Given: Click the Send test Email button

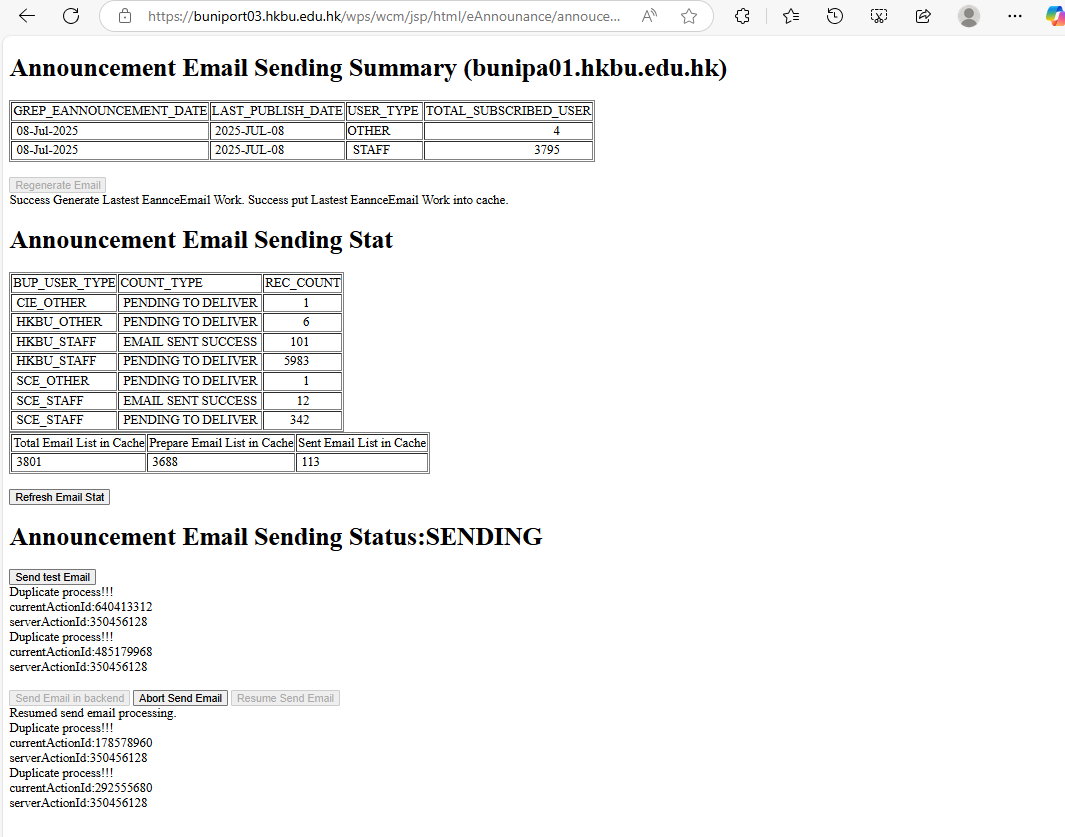Looking at the screenshot, I should pos(52,577).
